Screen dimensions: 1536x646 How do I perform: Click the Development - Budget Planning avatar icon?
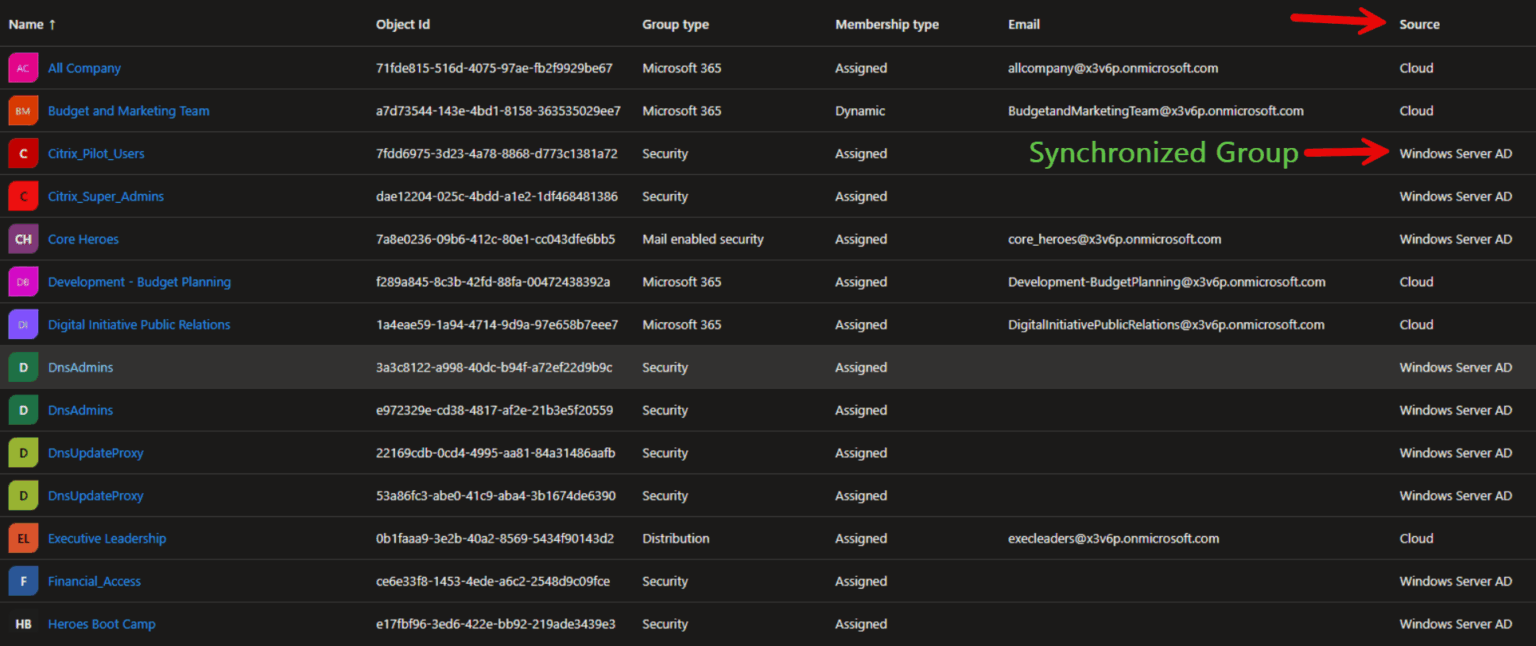[x=23, y=282]
